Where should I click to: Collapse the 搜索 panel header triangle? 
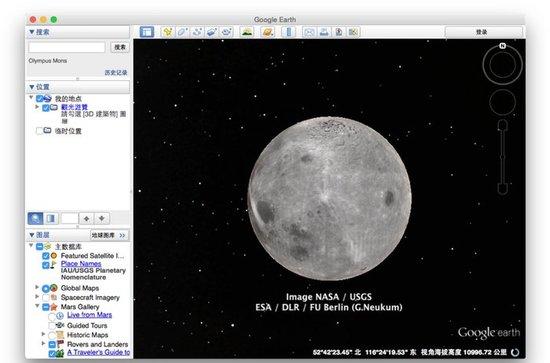click(x=32, y=32)
